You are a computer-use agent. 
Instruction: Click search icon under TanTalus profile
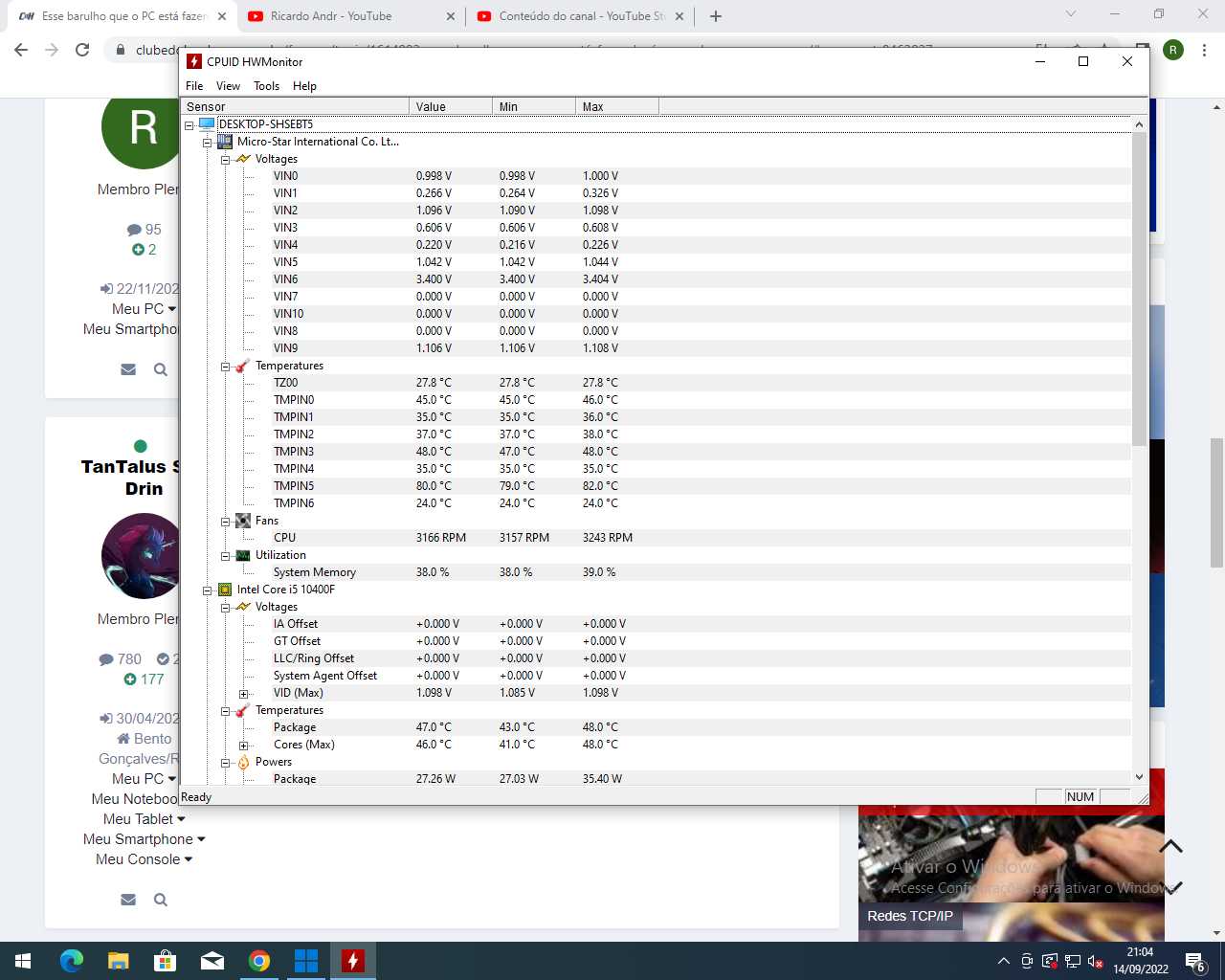point(161,900)
